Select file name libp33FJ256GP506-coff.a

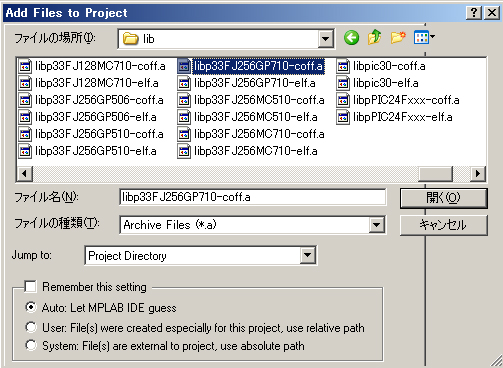coord(99,100)
